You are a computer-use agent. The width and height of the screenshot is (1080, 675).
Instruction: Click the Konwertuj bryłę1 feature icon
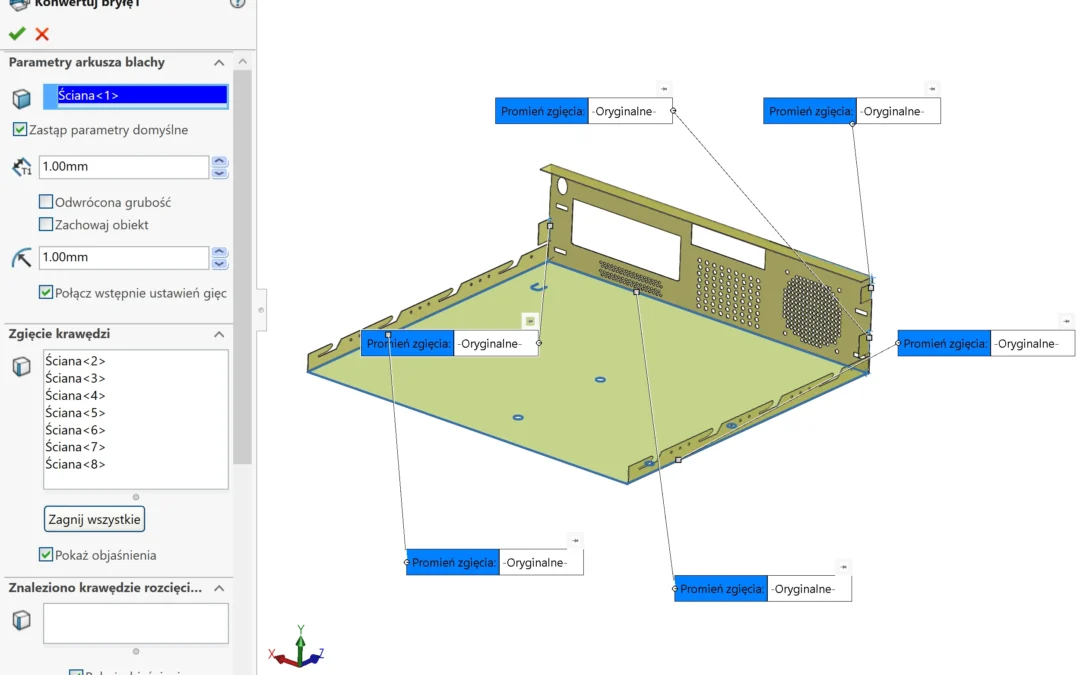[19, 4]
